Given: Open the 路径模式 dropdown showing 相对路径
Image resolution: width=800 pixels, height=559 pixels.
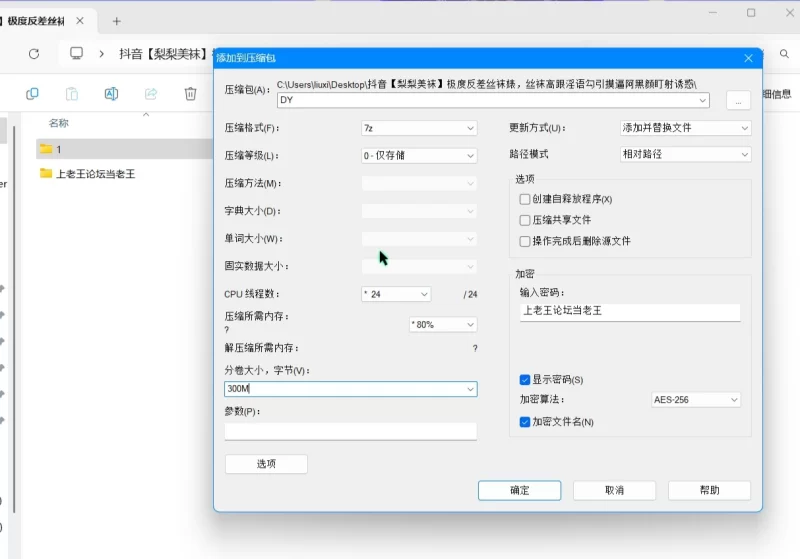Looking at the screenshot, I should click(685, 154).
